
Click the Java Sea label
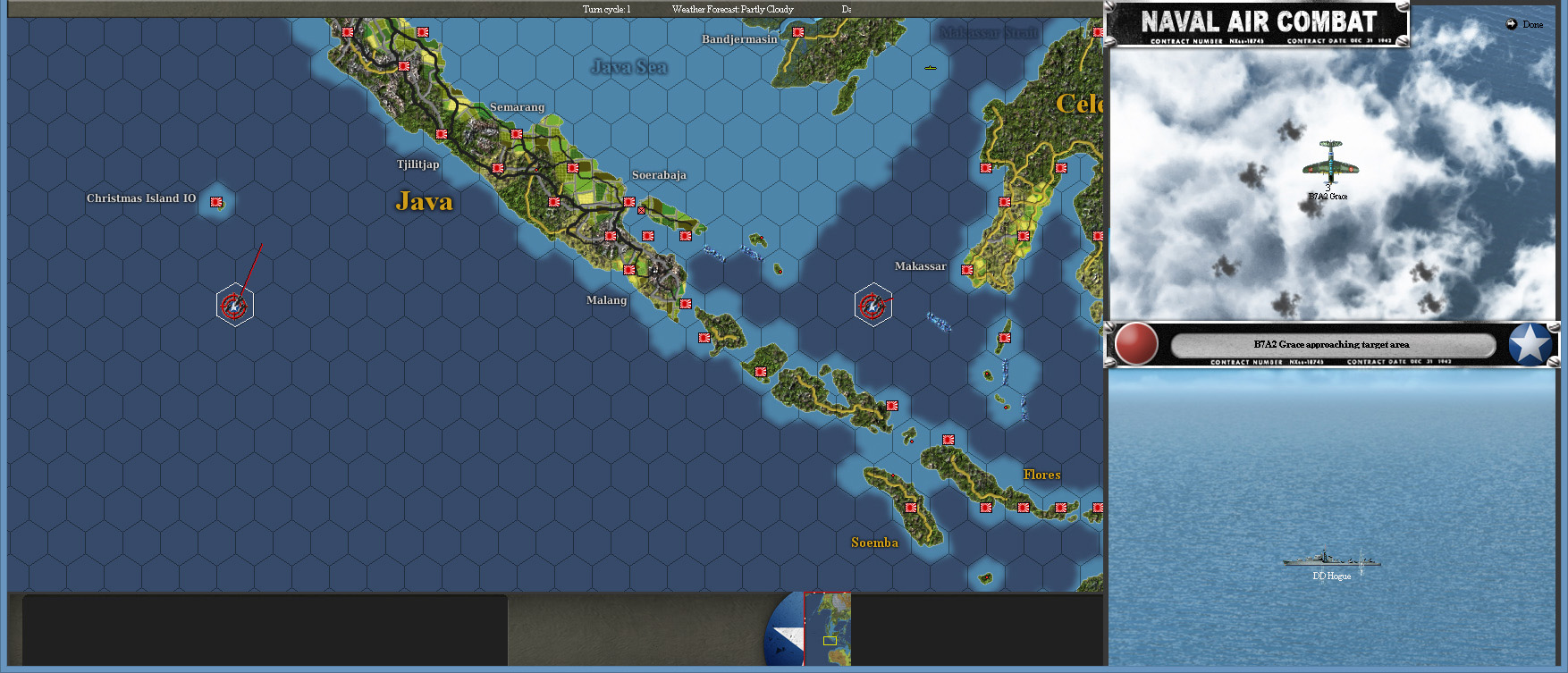(x=629, y=66)
